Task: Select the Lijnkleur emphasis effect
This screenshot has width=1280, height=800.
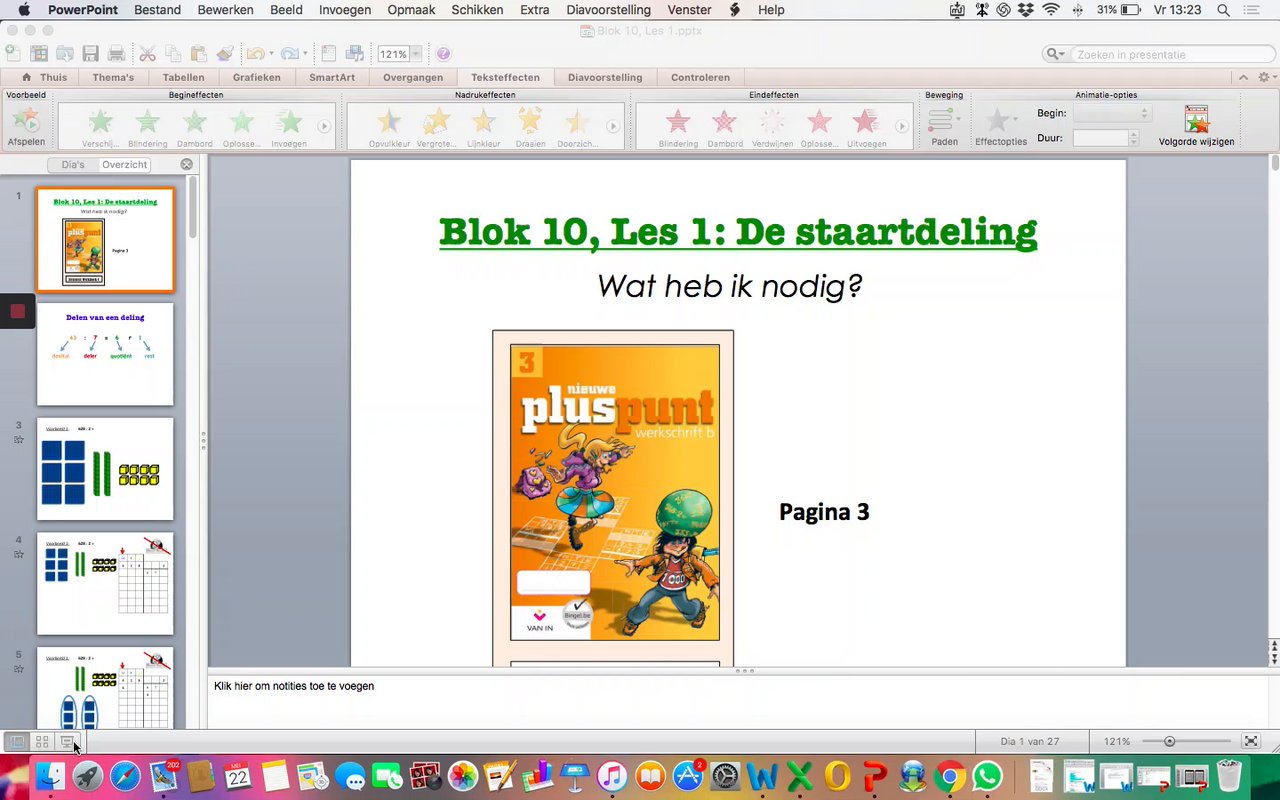Action: tap(484, 122)
